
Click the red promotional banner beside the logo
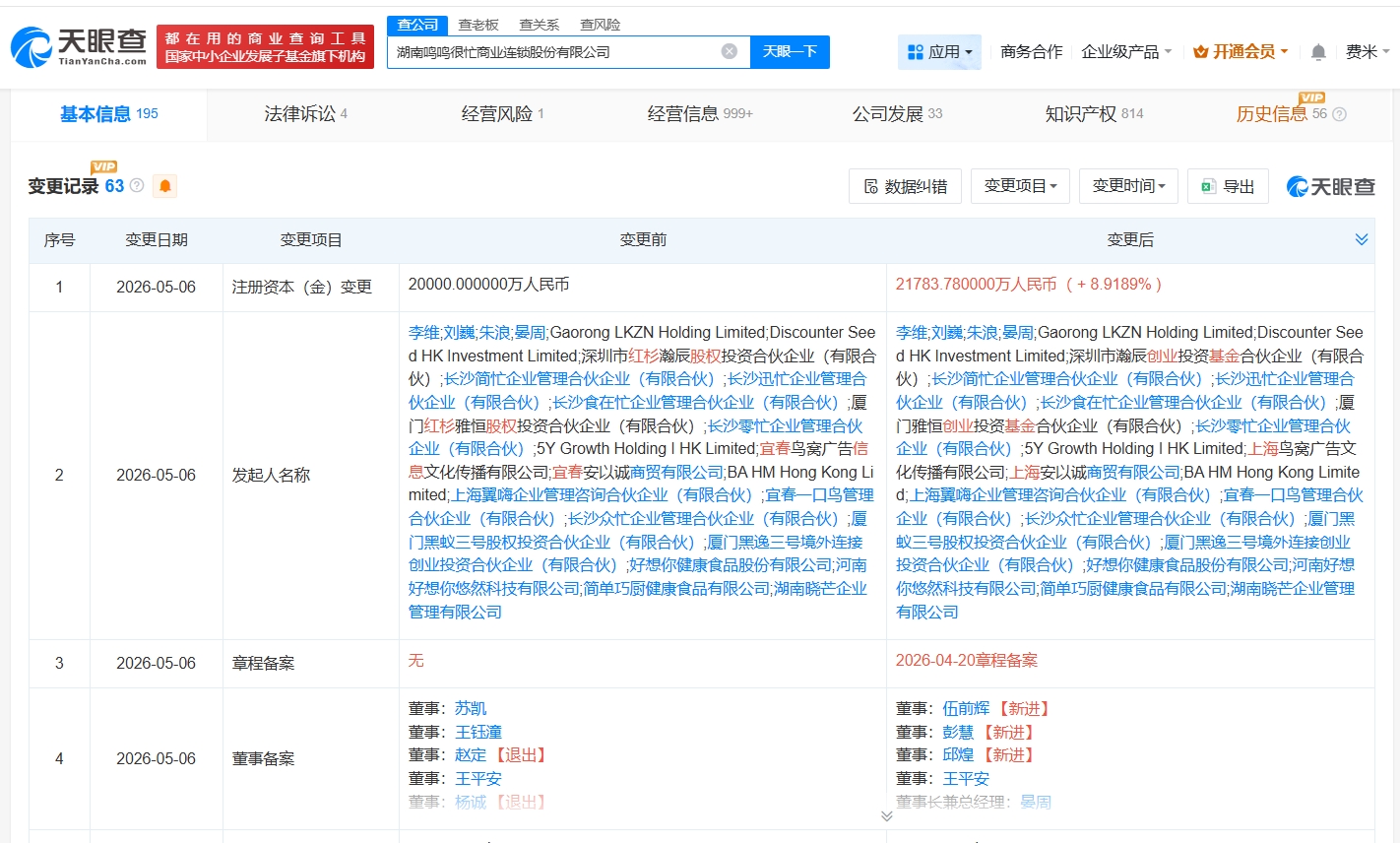(265, 46)
